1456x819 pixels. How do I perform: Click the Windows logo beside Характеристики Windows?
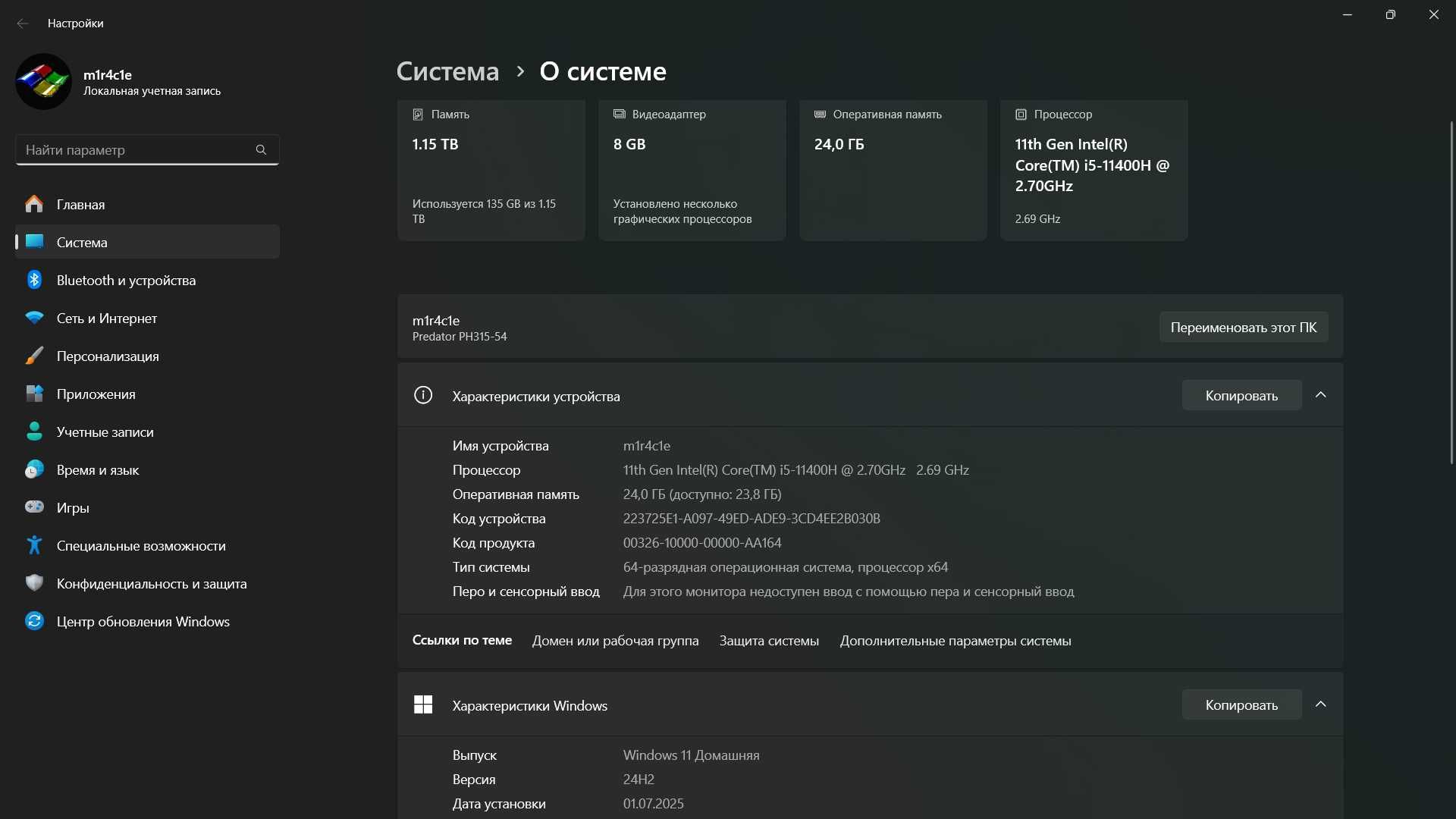[423, 704]
